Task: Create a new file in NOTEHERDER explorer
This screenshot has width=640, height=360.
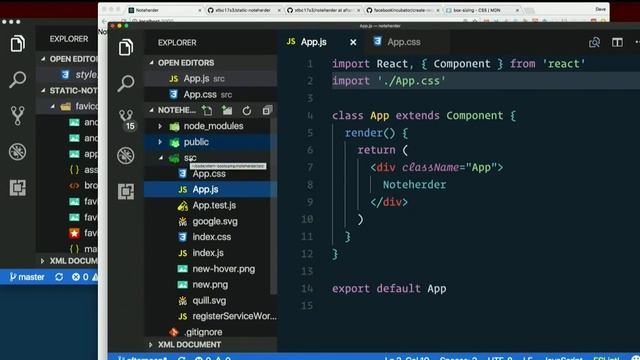Action: pyautogui.click(x=207, y=110)
